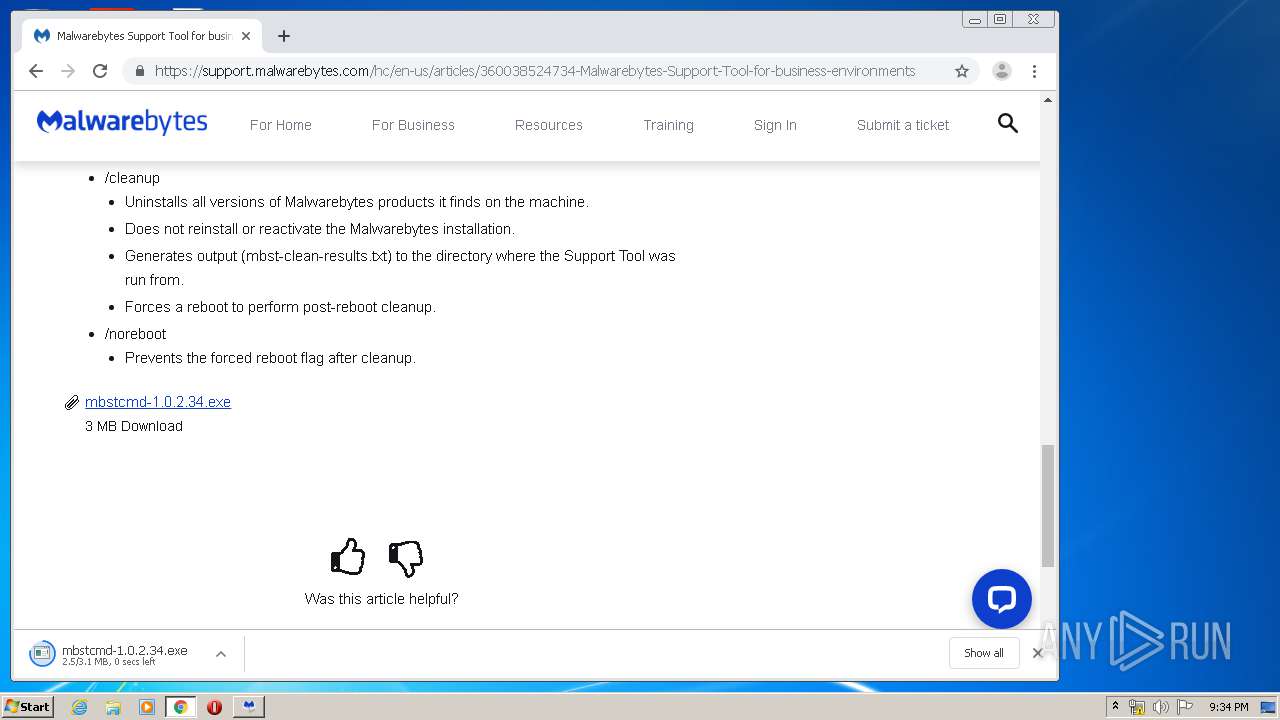Click the Malwarebytes logo in the header
1280x720 pixels.
click(122, 123)
